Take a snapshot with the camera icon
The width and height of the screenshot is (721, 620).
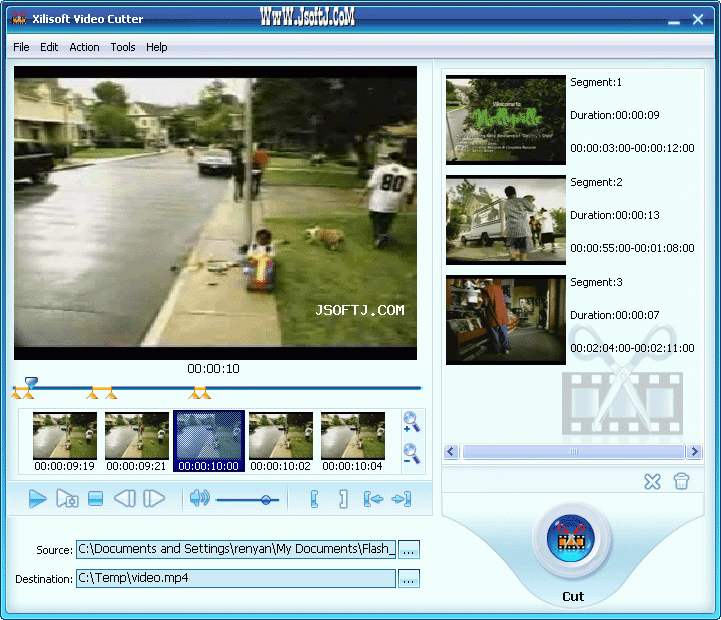tap(67, 499)
